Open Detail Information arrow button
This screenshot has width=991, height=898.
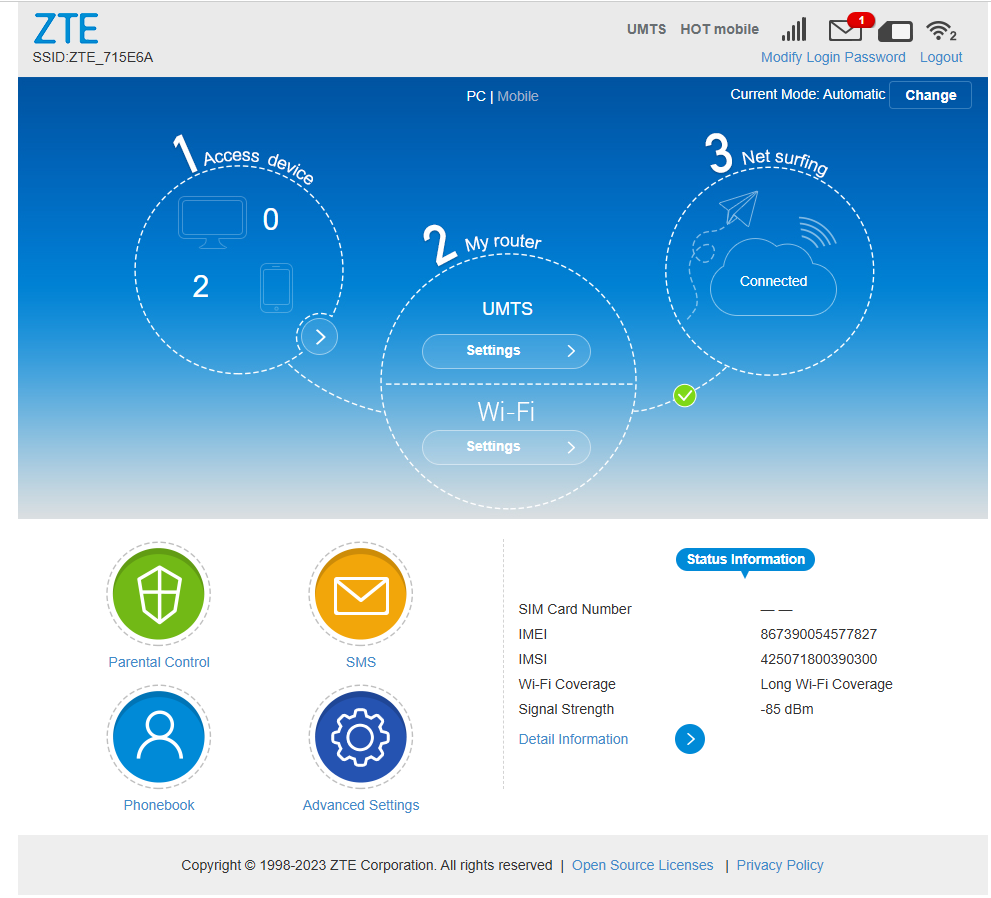click(690, 739)
